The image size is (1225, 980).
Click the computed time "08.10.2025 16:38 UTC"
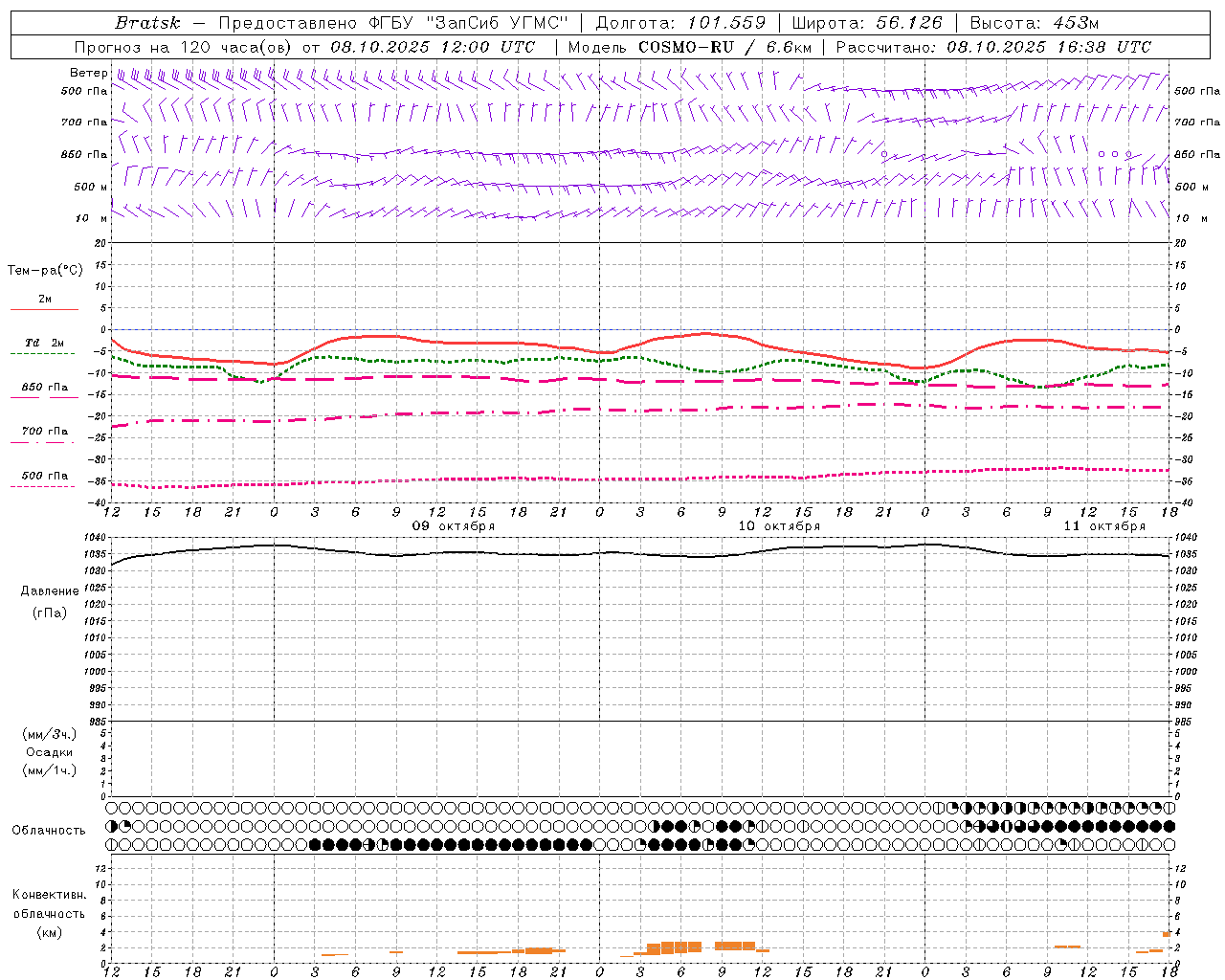(1049, 47)
